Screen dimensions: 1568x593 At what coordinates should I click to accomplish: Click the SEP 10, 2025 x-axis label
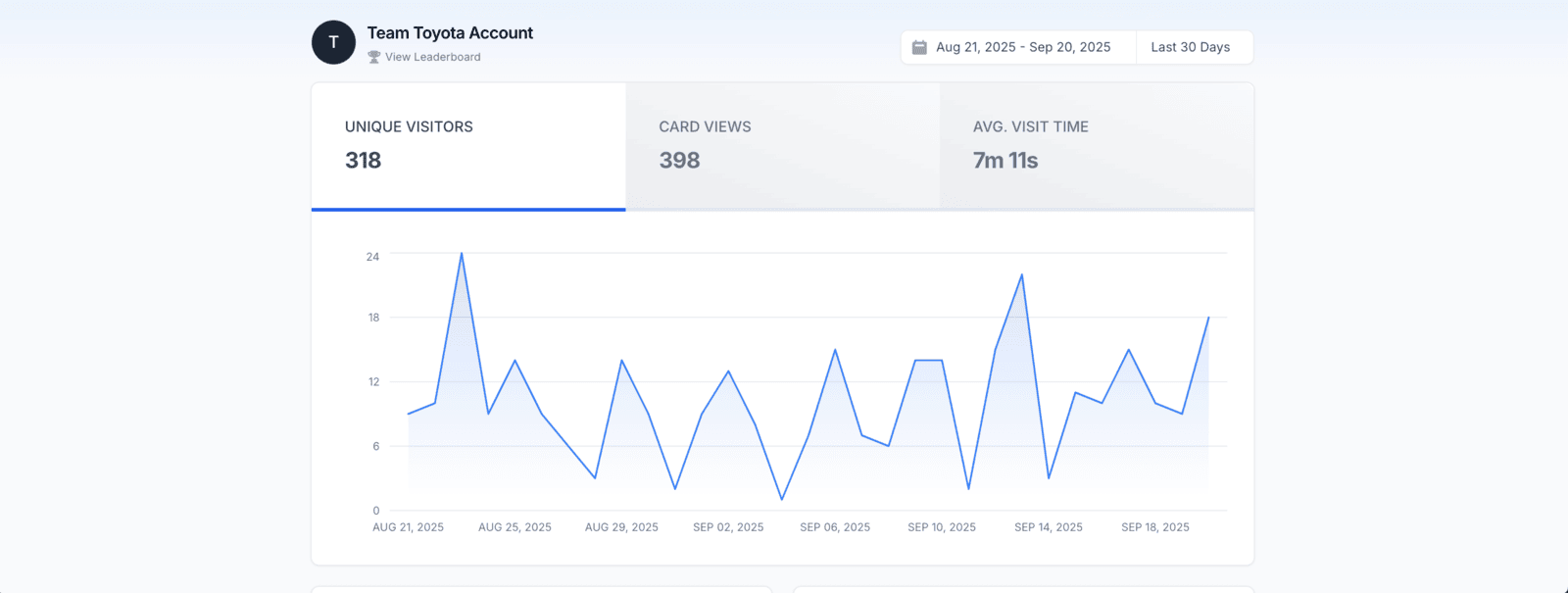(942, 527)
